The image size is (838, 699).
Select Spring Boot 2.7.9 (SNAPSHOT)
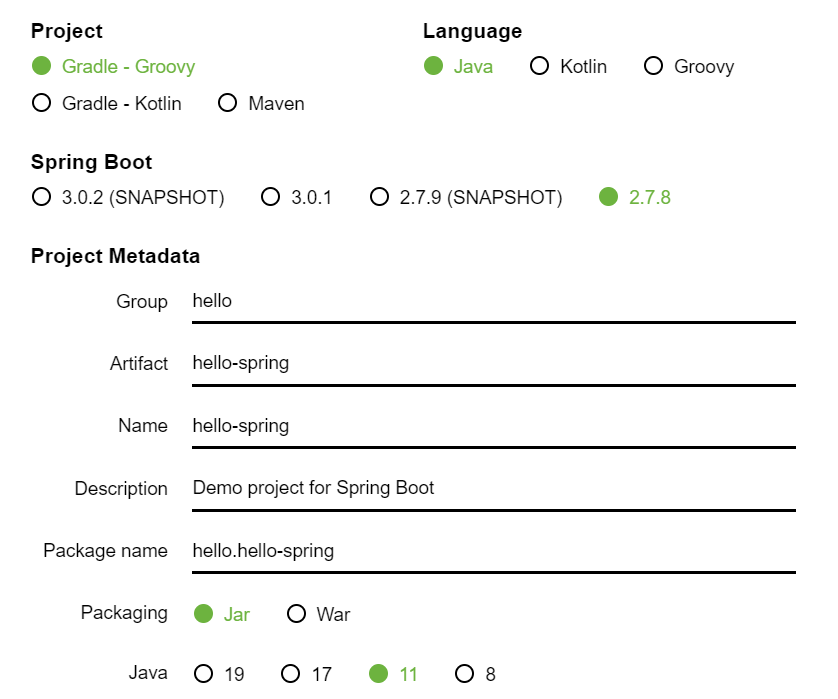[379, 197]
